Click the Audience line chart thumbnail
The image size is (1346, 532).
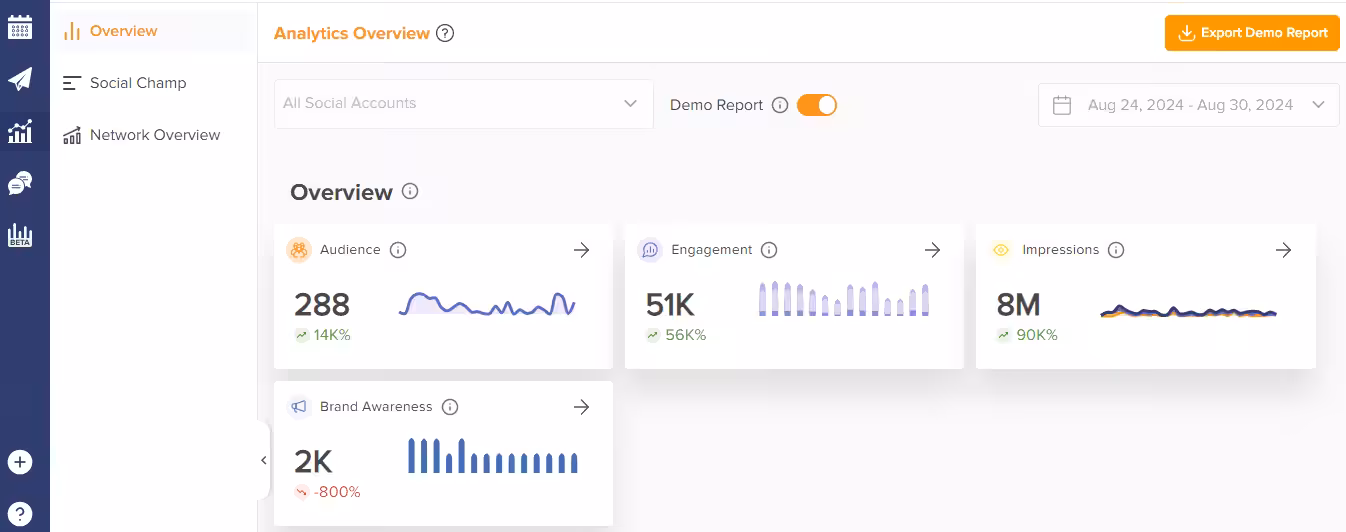click(487, 303)
